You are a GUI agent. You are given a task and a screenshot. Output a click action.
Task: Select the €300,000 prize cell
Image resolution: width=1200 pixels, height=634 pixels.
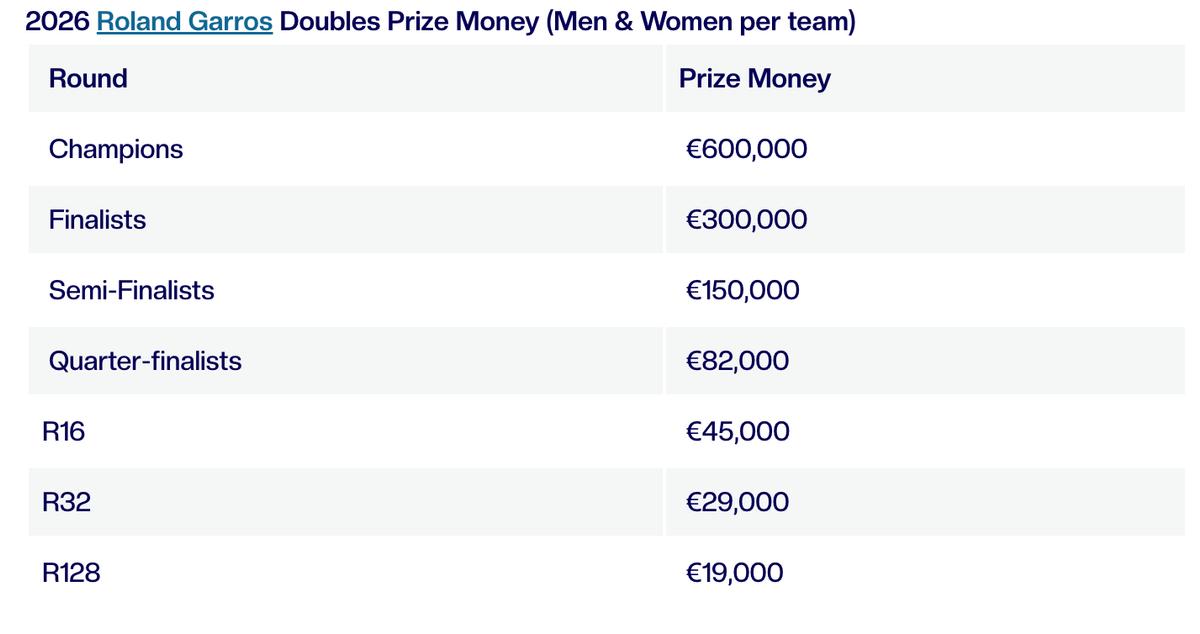click(747, 220)
